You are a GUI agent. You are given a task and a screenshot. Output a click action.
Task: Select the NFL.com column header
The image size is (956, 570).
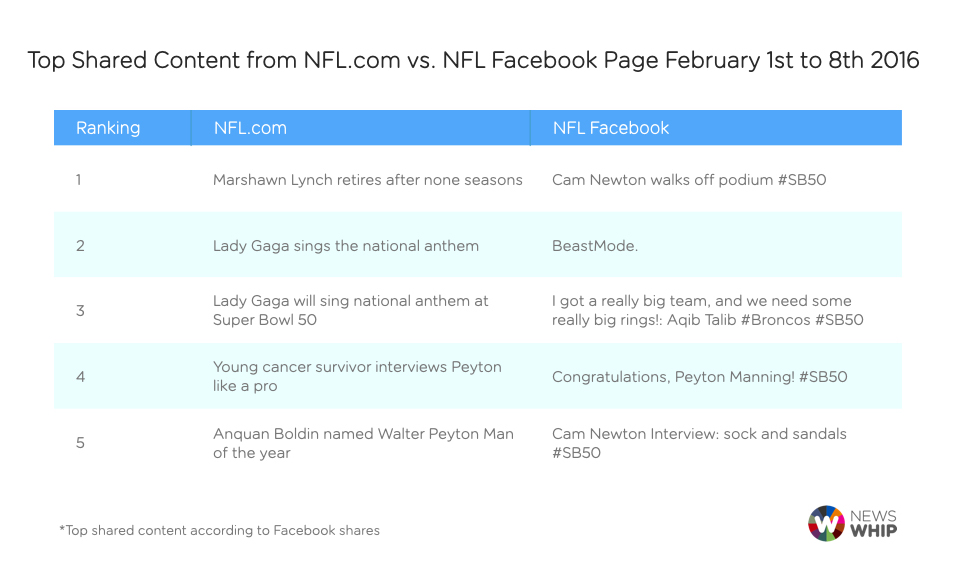point(250,128)
